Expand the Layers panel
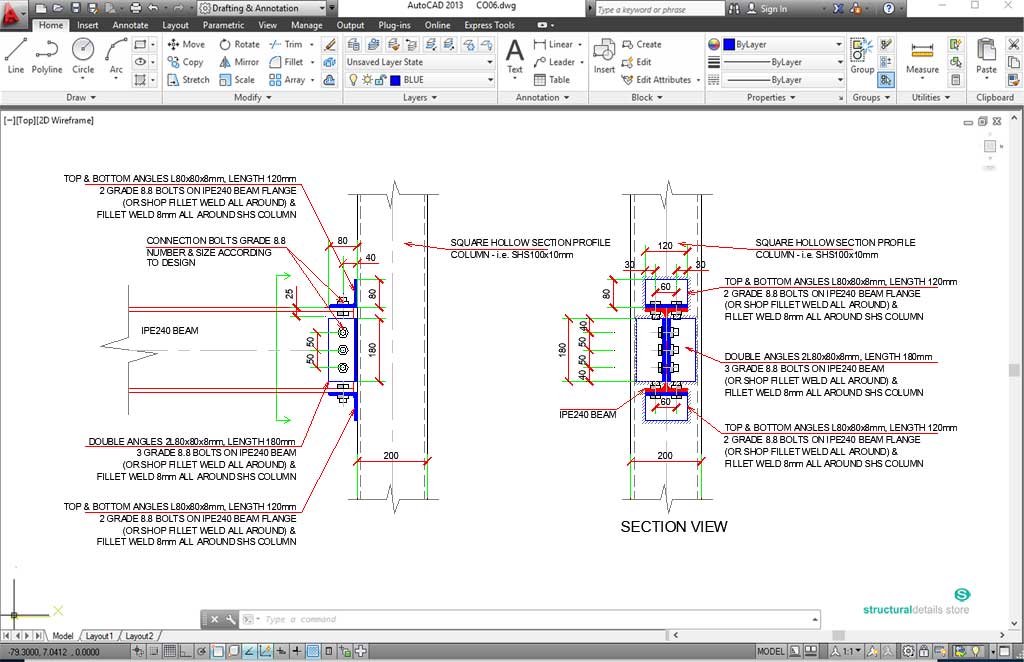 pos(420,97)
